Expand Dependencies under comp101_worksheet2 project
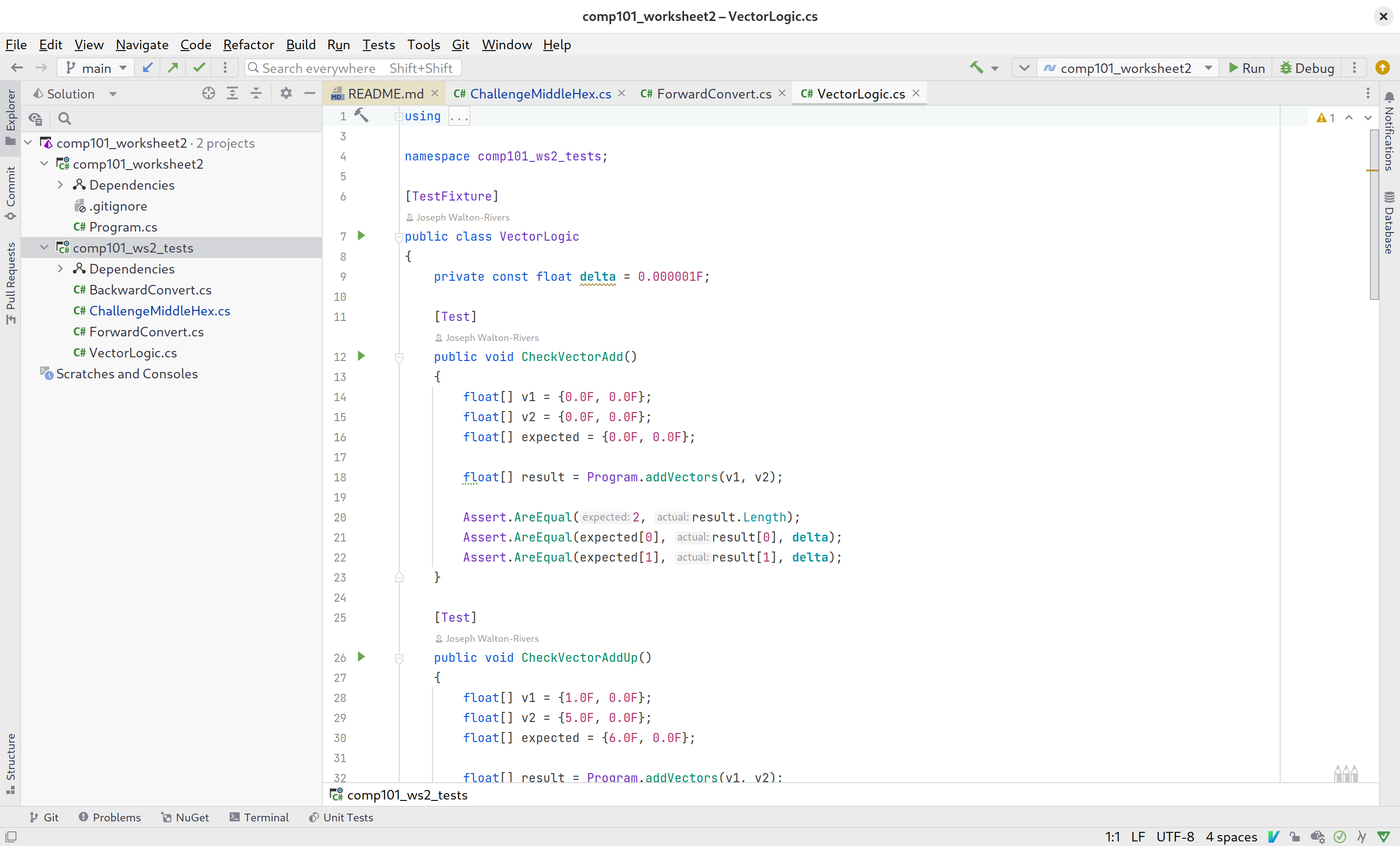Image resolution: width=1400 pixels, height=846 pixels. point(60,185)
